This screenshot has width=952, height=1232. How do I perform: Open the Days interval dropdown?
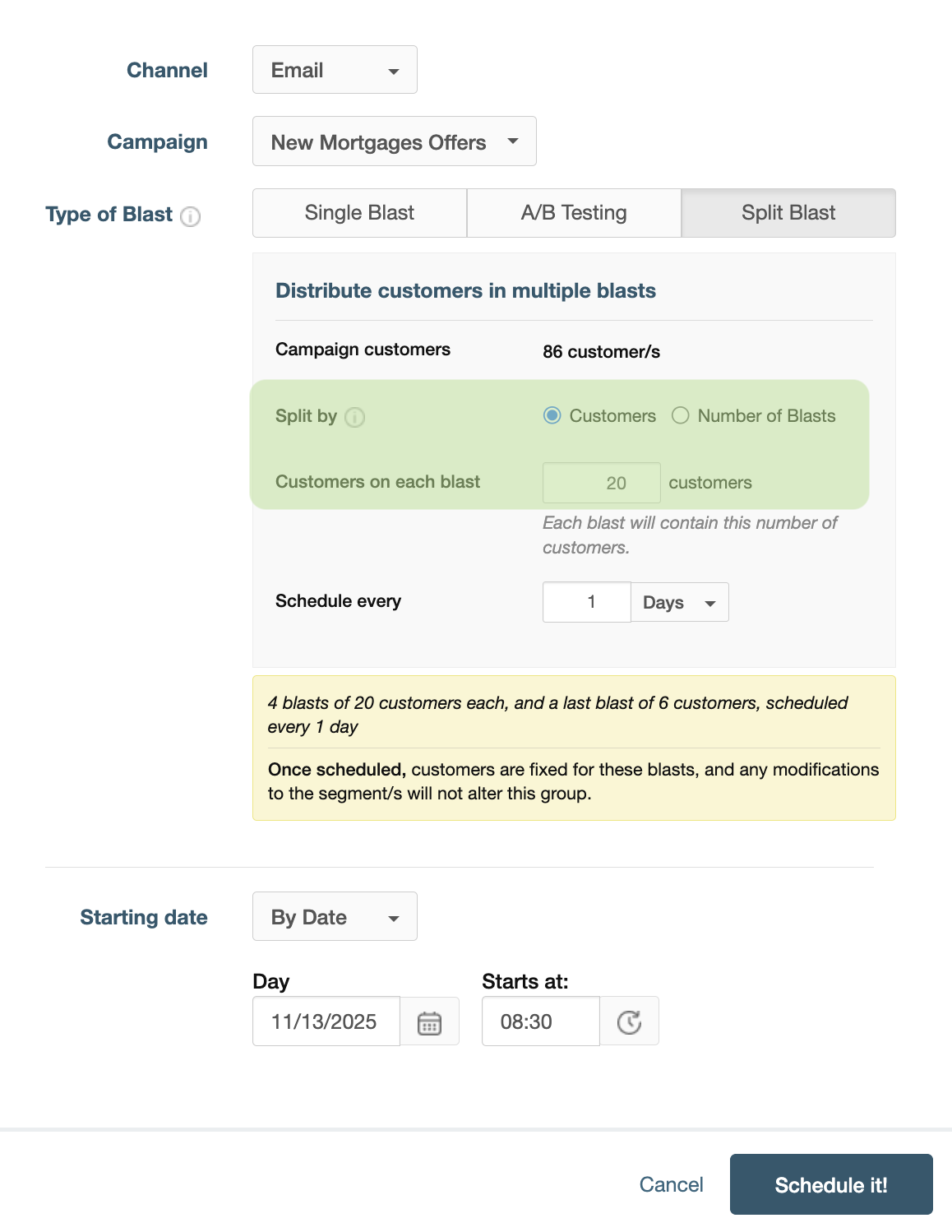click(679, 602)
